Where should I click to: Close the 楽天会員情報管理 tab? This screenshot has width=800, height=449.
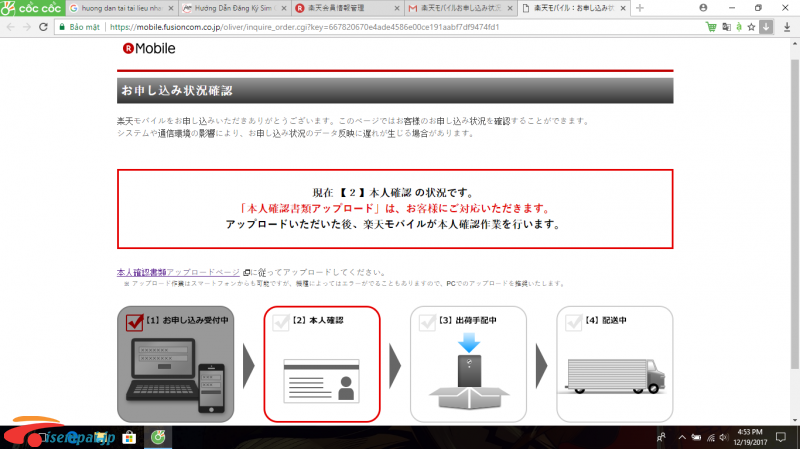click(x=397, y=8)
